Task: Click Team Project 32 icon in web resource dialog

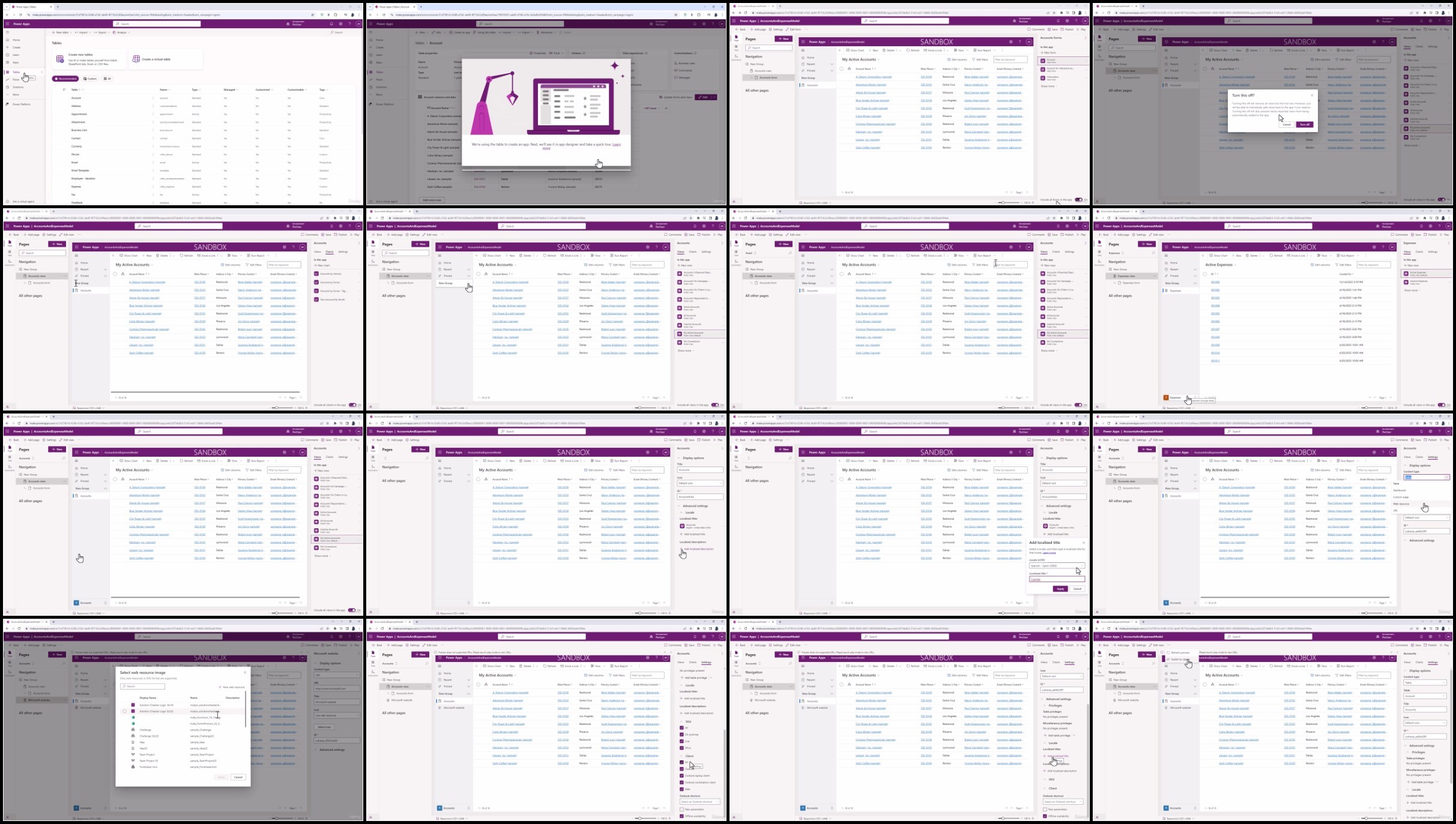Action: point(133,761)
